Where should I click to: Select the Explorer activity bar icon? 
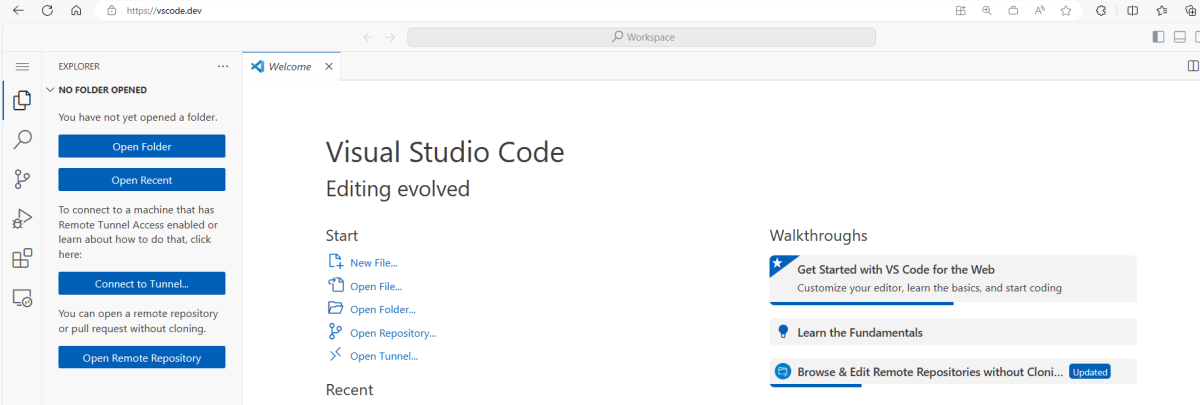click(x=21, y=101)
